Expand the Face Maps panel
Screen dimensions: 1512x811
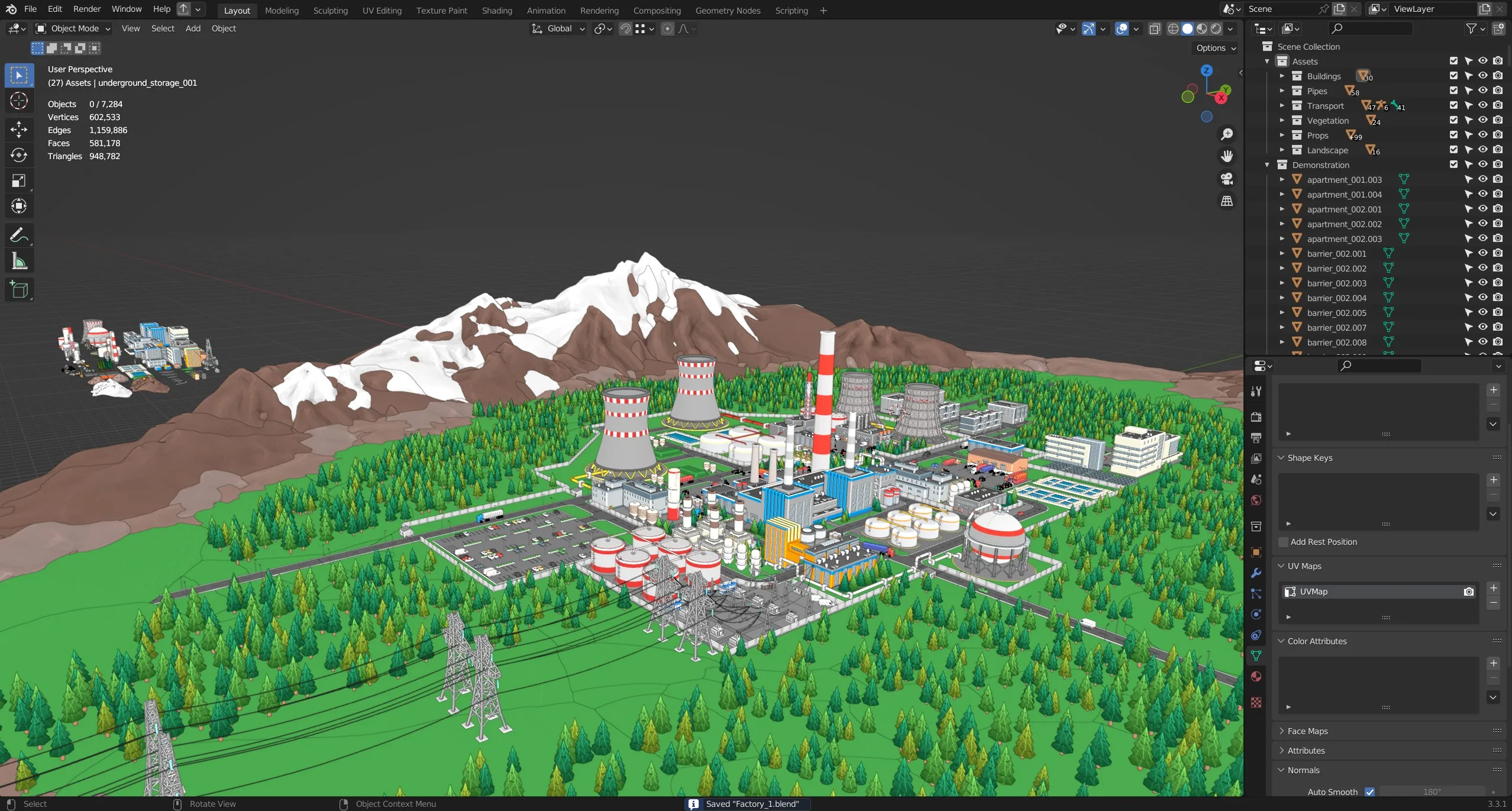coord(1307,731)
